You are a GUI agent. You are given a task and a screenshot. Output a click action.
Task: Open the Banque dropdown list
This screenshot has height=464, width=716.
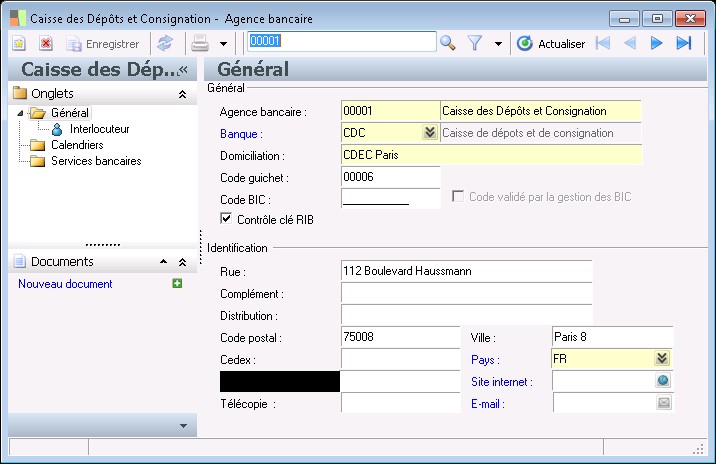click(x=429, y=133)
